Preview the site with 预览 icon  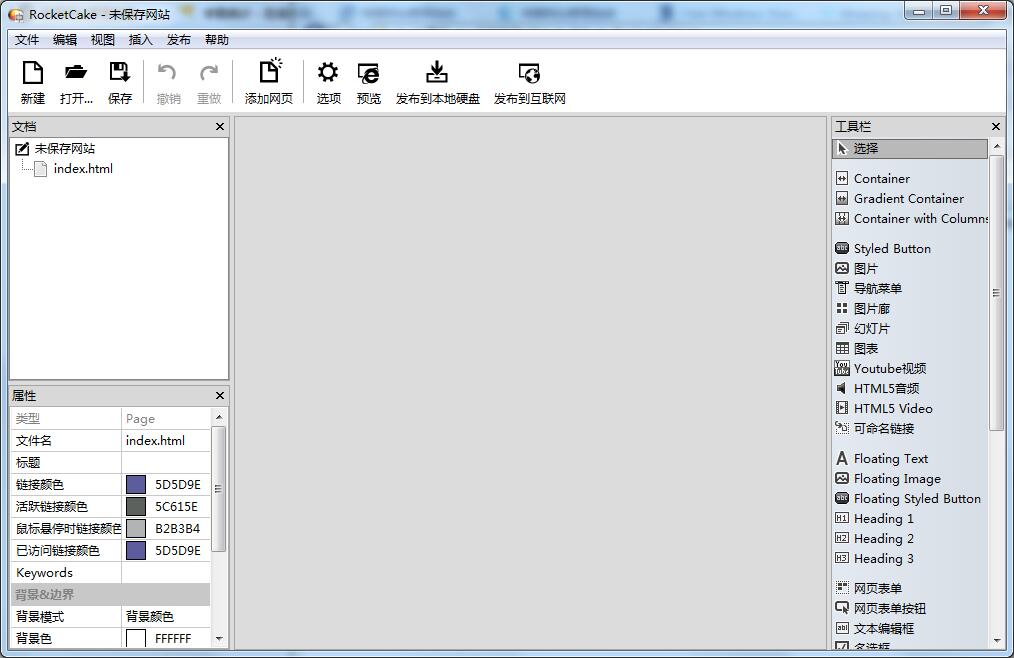pos(368,73)
